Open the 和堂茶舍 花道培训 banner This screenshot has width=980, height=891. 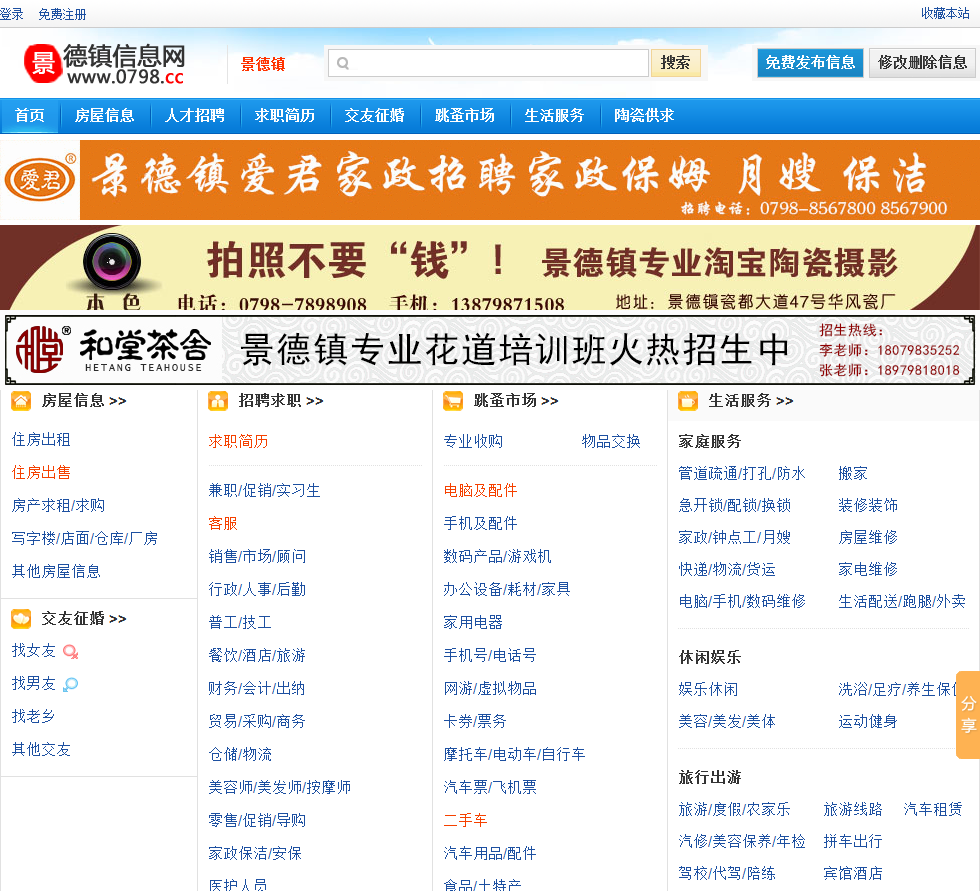click(x=490, y=350)
